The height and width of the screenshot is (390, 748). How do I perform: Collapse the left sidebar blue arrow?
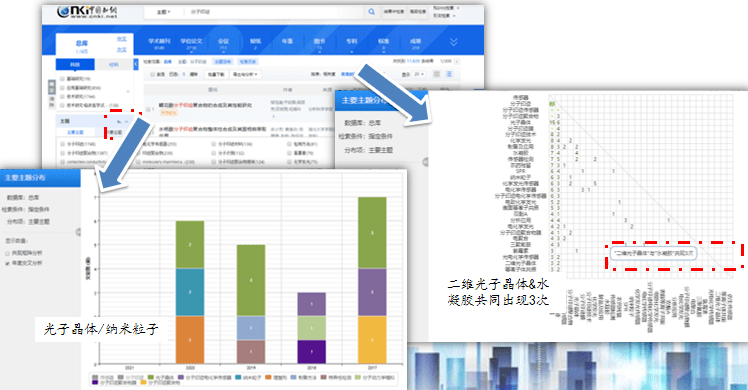[x=136, y=64]
